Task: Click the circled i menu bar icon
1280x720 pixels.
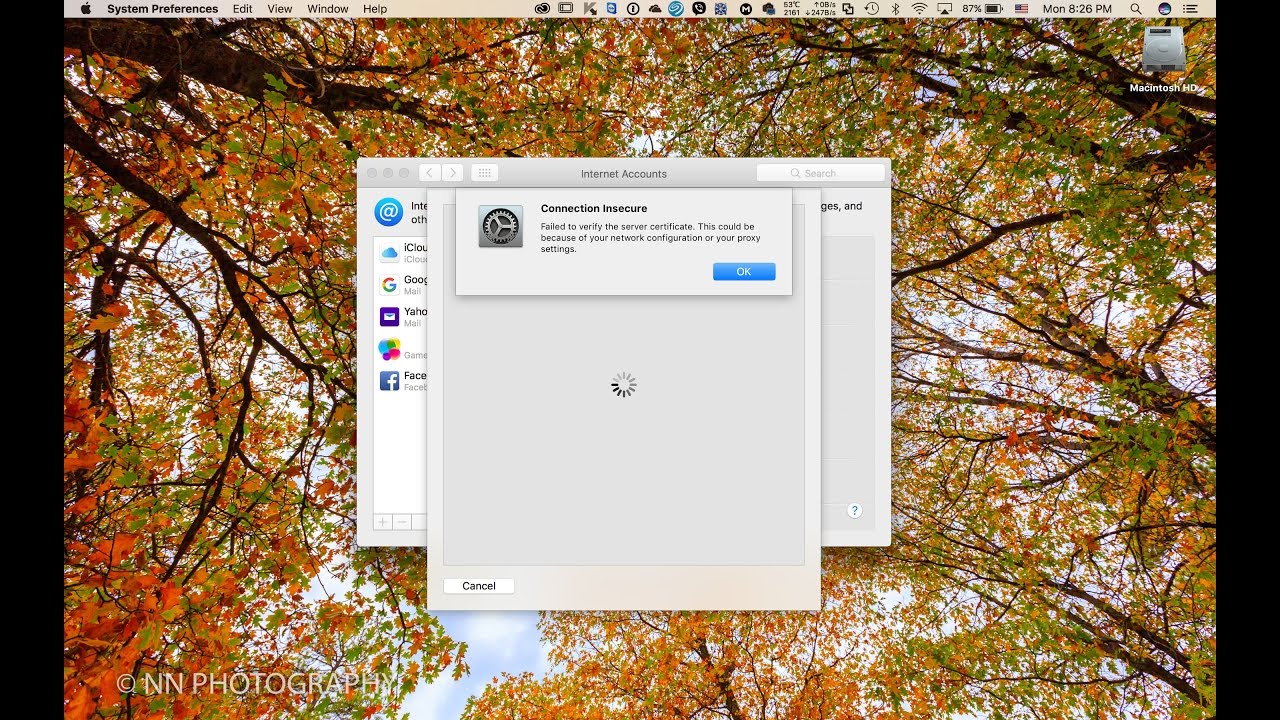Action: (x=633, y=8)
